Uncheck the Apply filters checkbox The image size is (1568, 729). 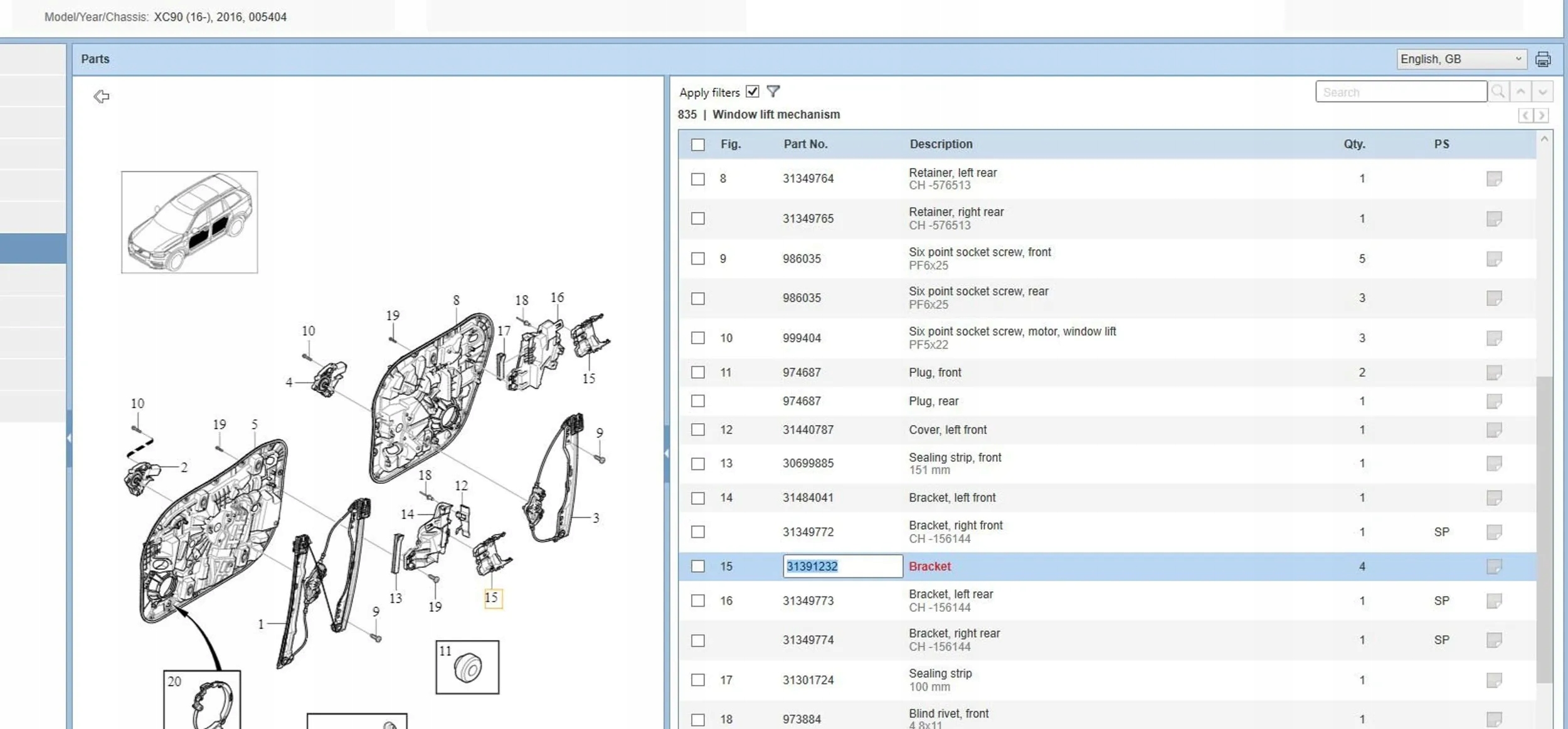coord(753,92)
